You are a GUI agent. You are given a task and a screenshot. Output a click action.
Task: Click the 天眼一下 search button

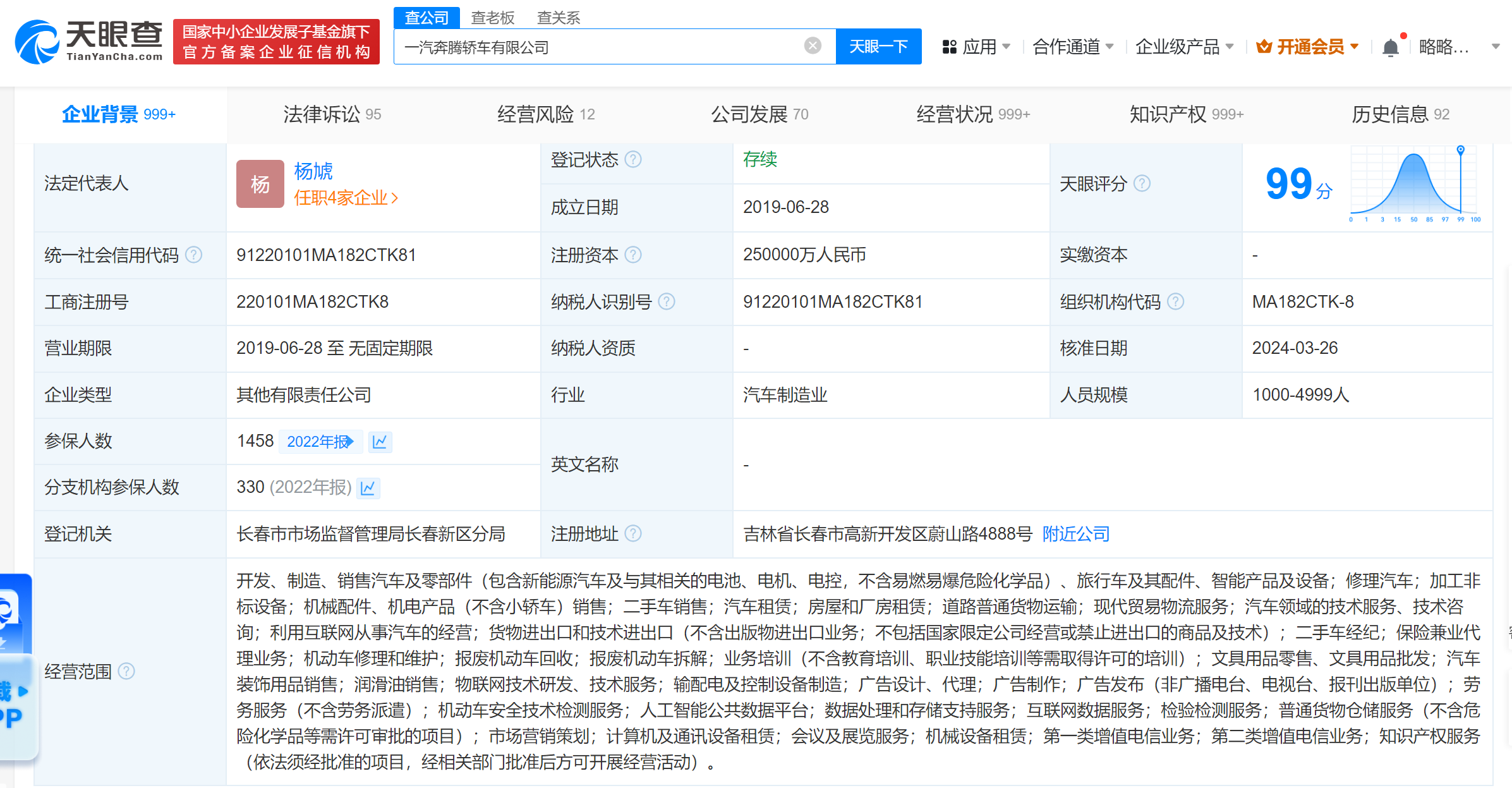point(878,47)
